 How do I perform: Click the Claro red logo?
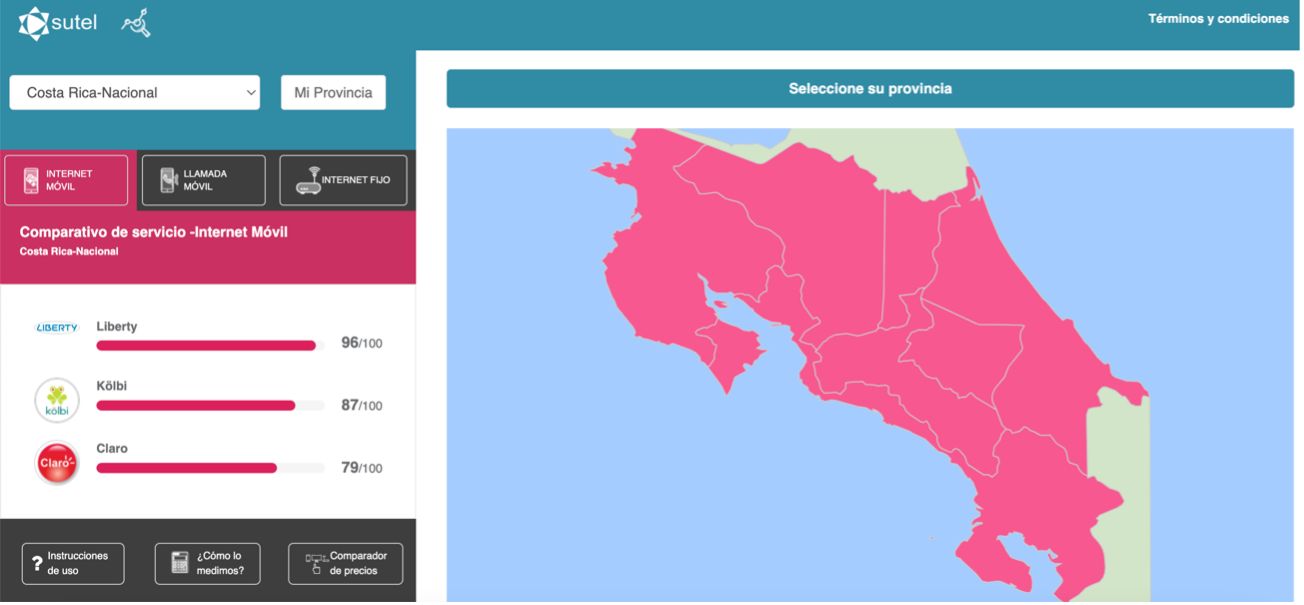tap(57, 463)
